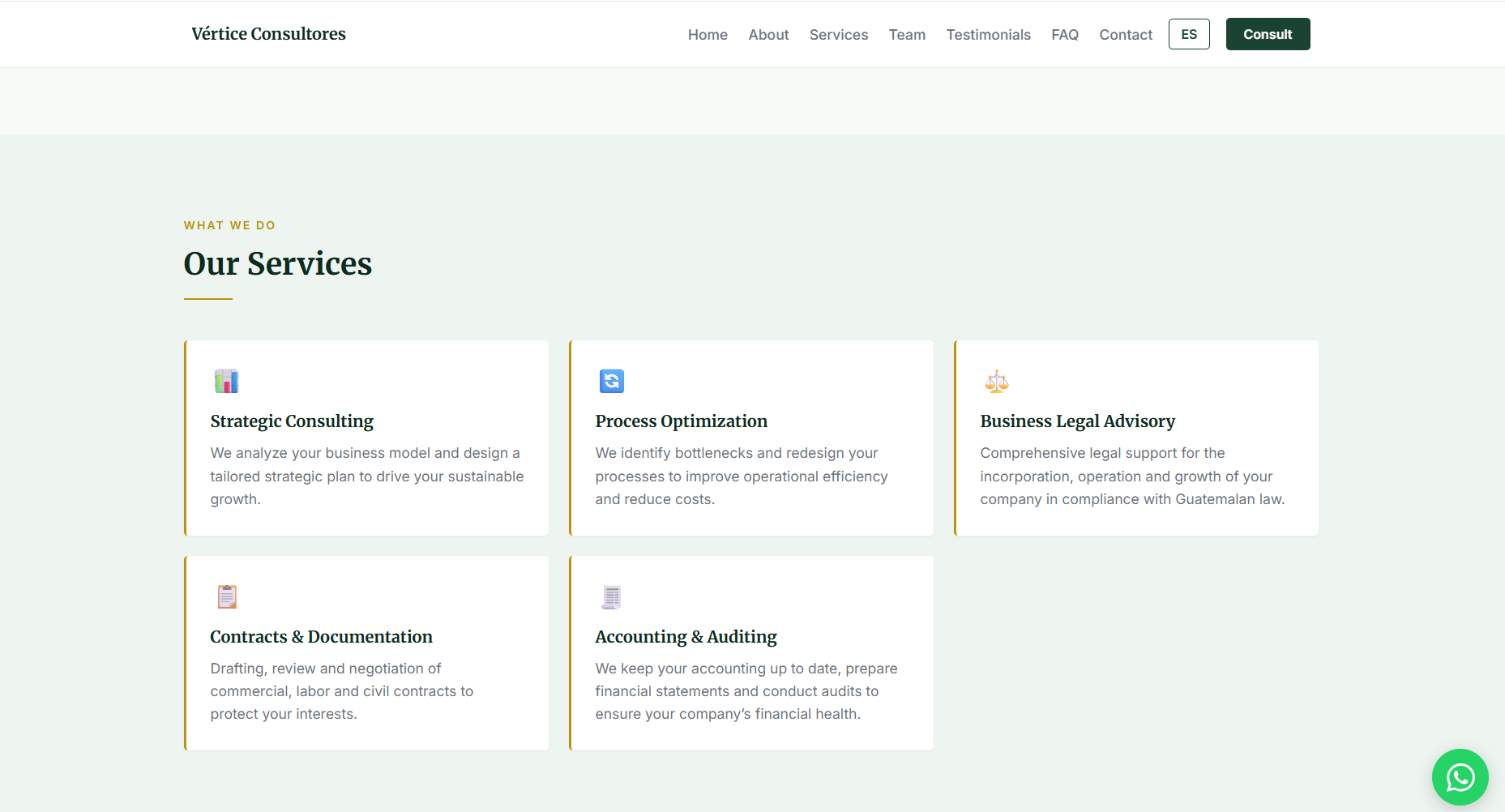Select Team from the navigation bar
The image size is (1505, 812).
[906, 34]
